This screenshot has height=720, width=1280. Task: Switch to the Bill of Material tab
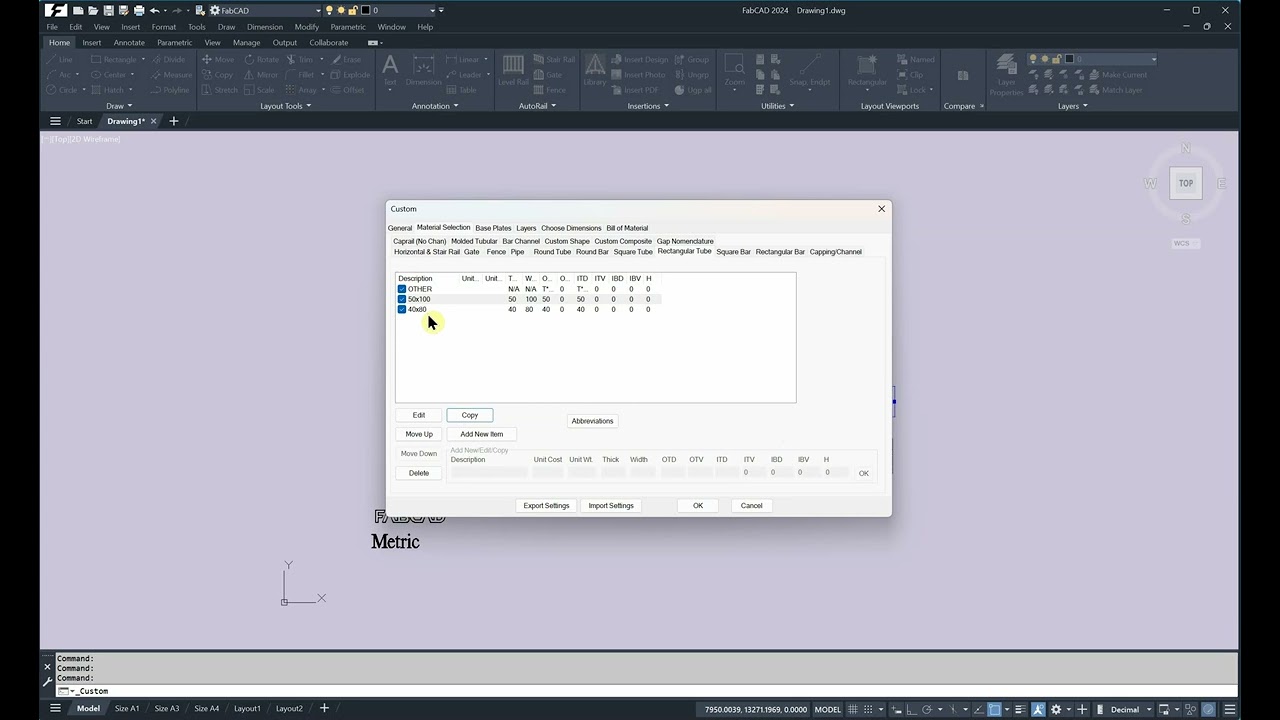(x=627, y=228)
